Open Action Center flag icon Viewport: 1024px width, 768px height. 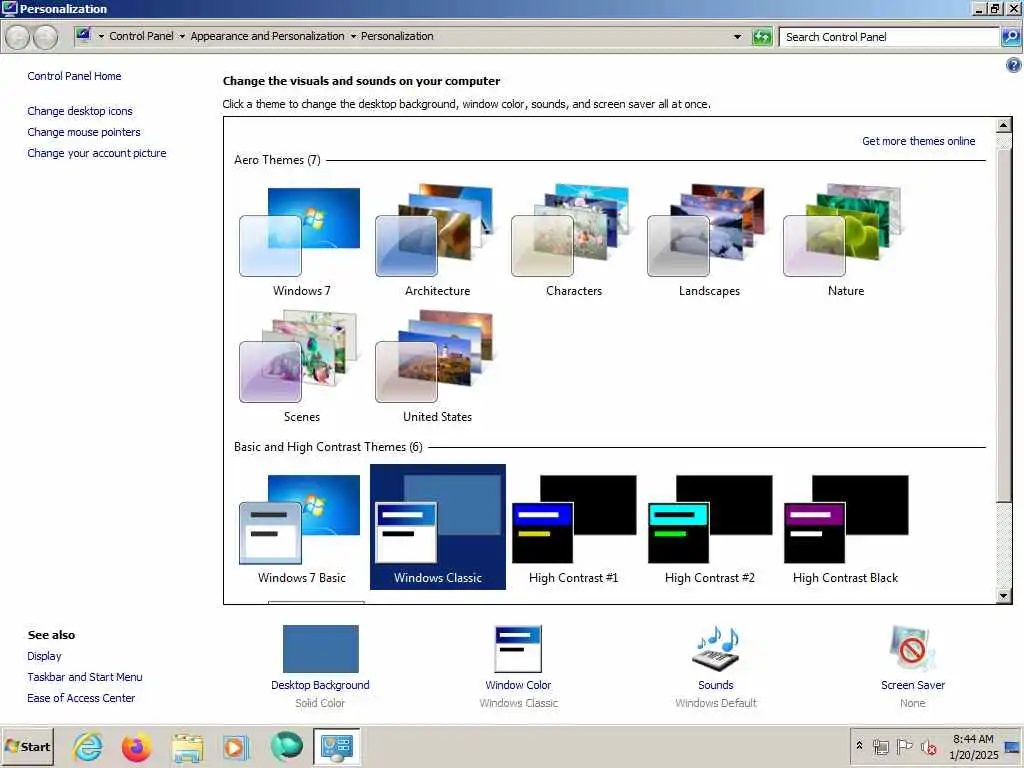click(x=904, y=746)
